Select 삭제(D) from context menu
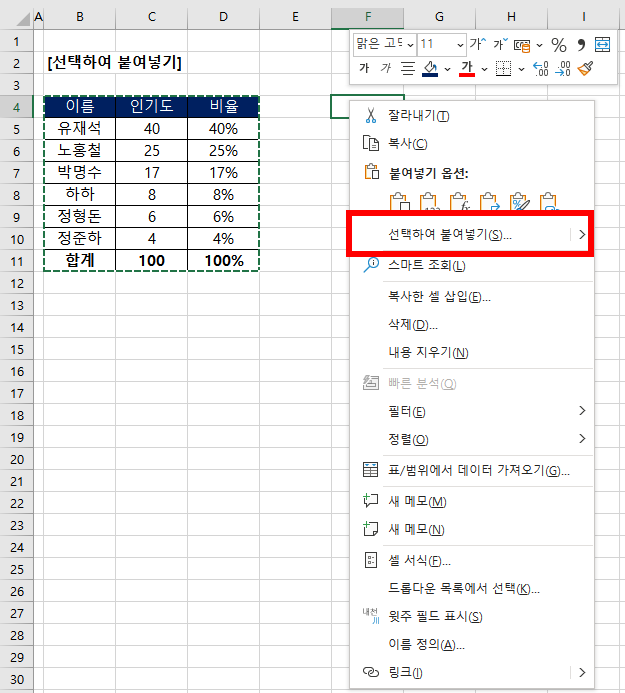Screen dimensions: 625x693 (472, 325)
